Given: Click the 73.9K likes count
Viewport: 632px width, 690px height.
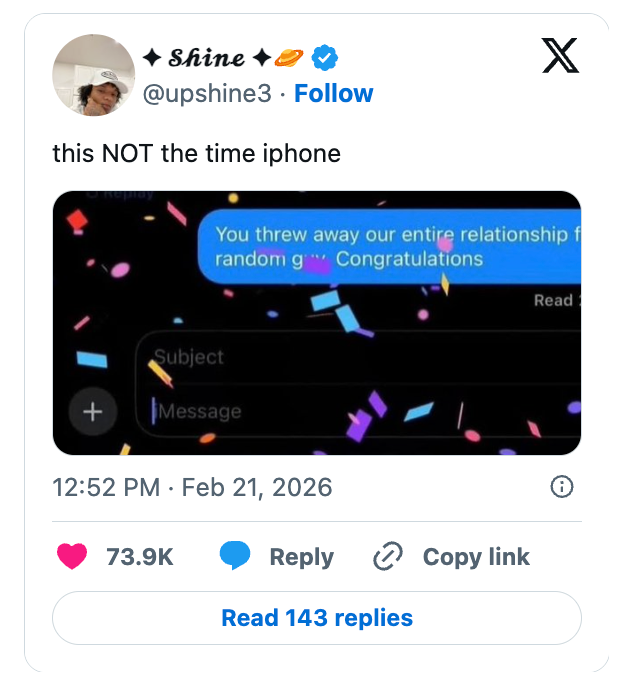Looking at the screenshot, I should pos(140,557).
